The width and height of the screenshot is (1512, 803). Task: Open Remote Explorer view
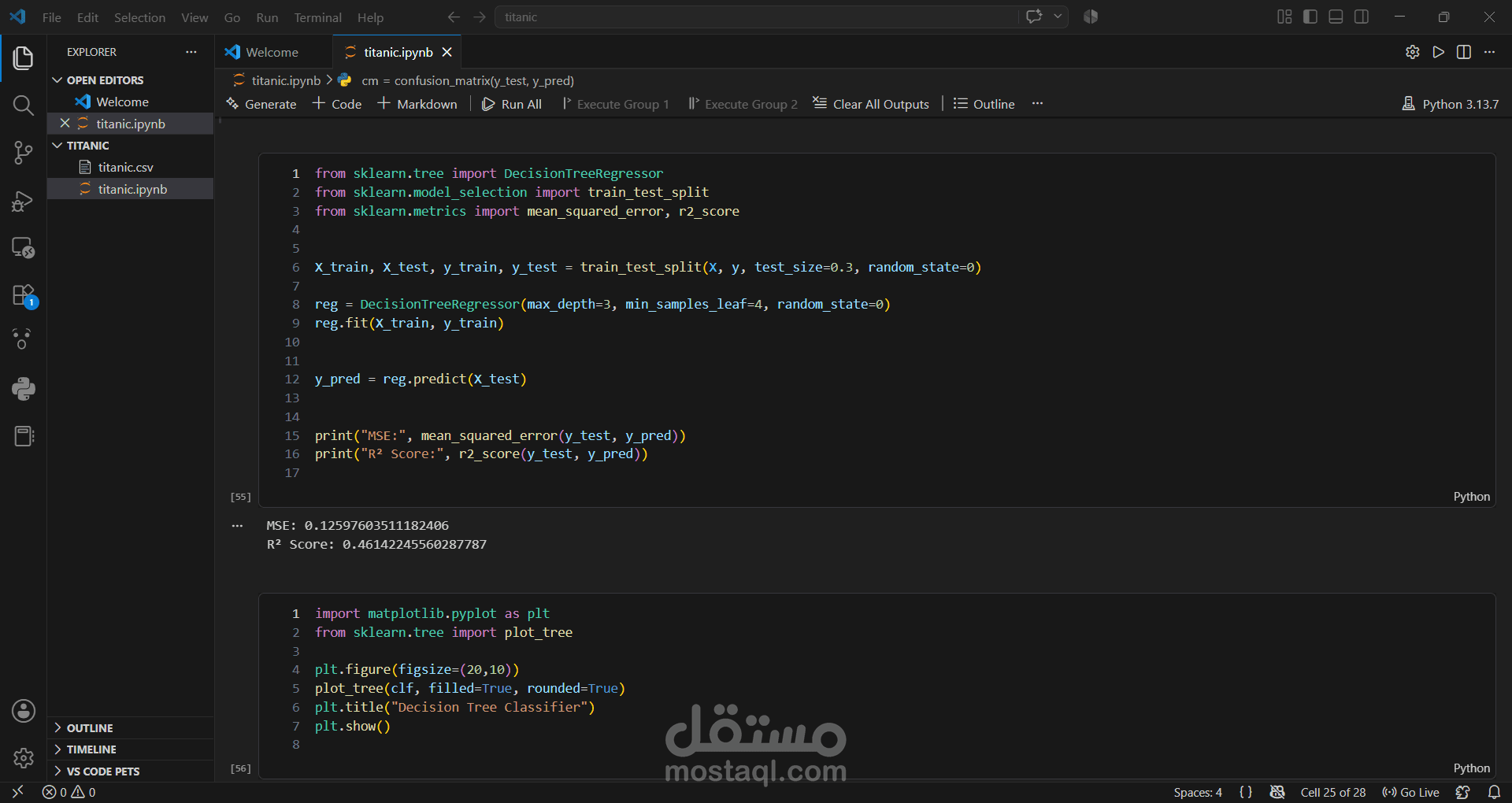pyautogui.click(x=23, y=248)
